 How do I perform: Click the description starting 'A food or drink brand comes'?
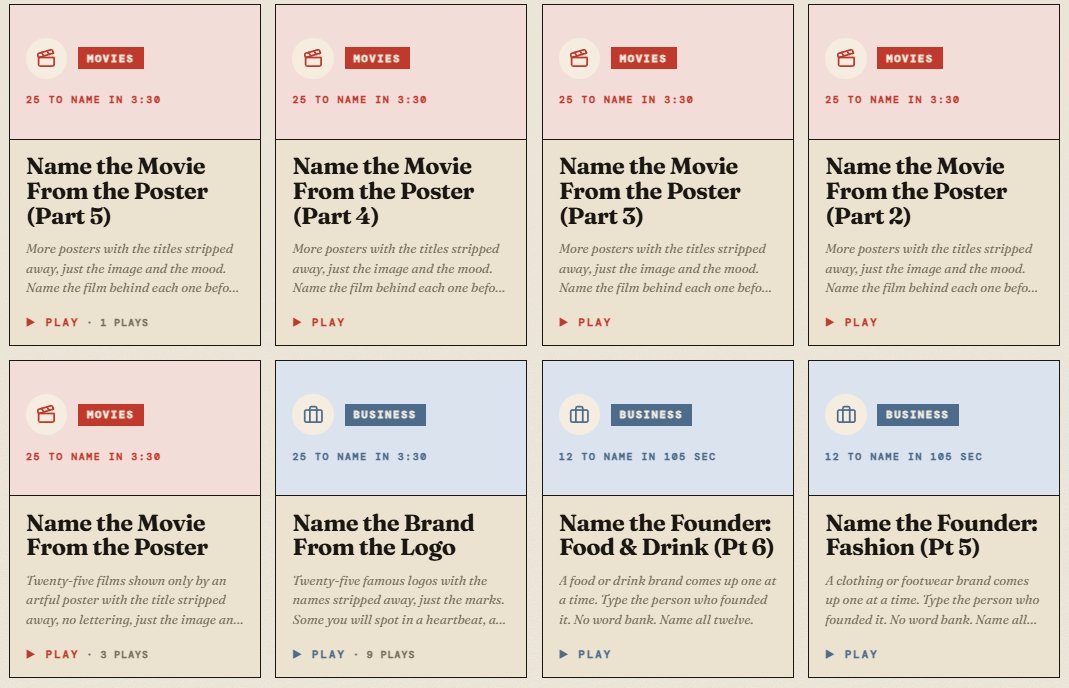pyautogui.click(x=667, y=600)
